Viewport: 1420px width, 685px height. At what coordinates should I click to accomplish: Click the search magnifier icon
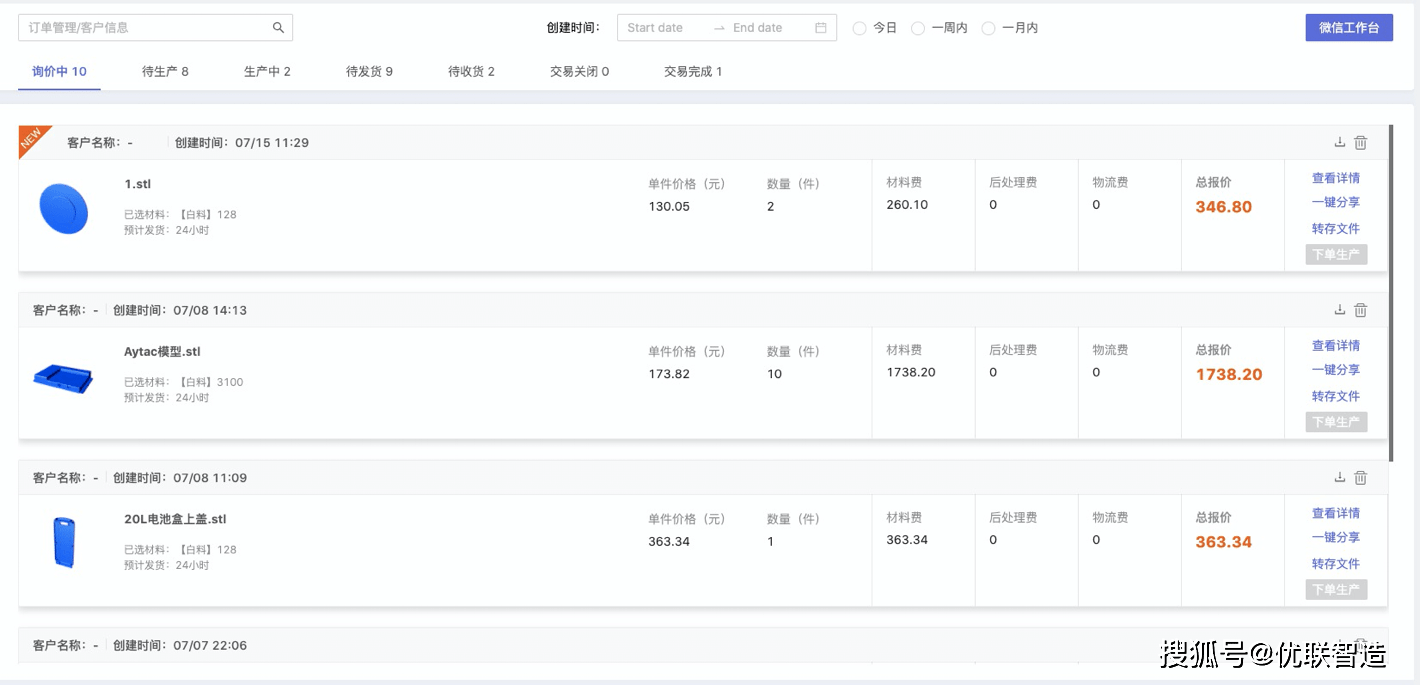coord(279,28)
